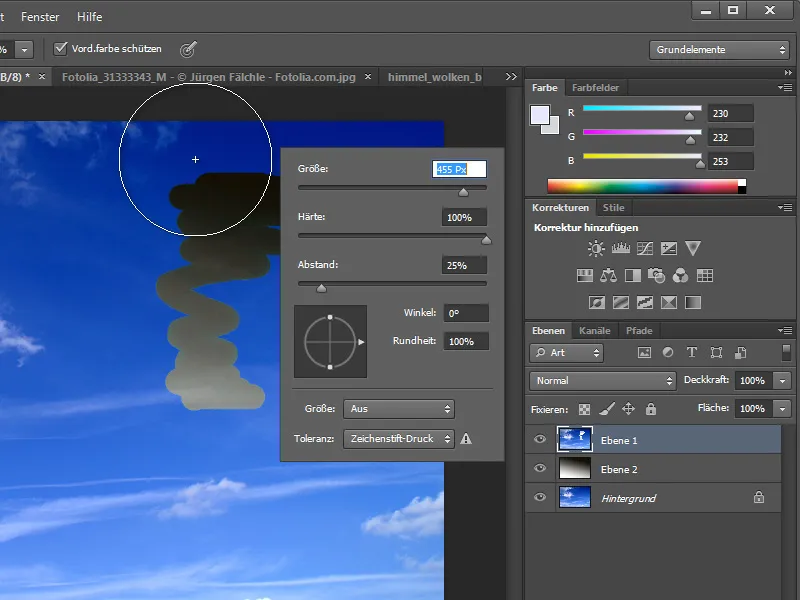The width and height of the screenshot is (800, 600).
Task: Toggle the layer filter switch
Action: pos(786,352)
